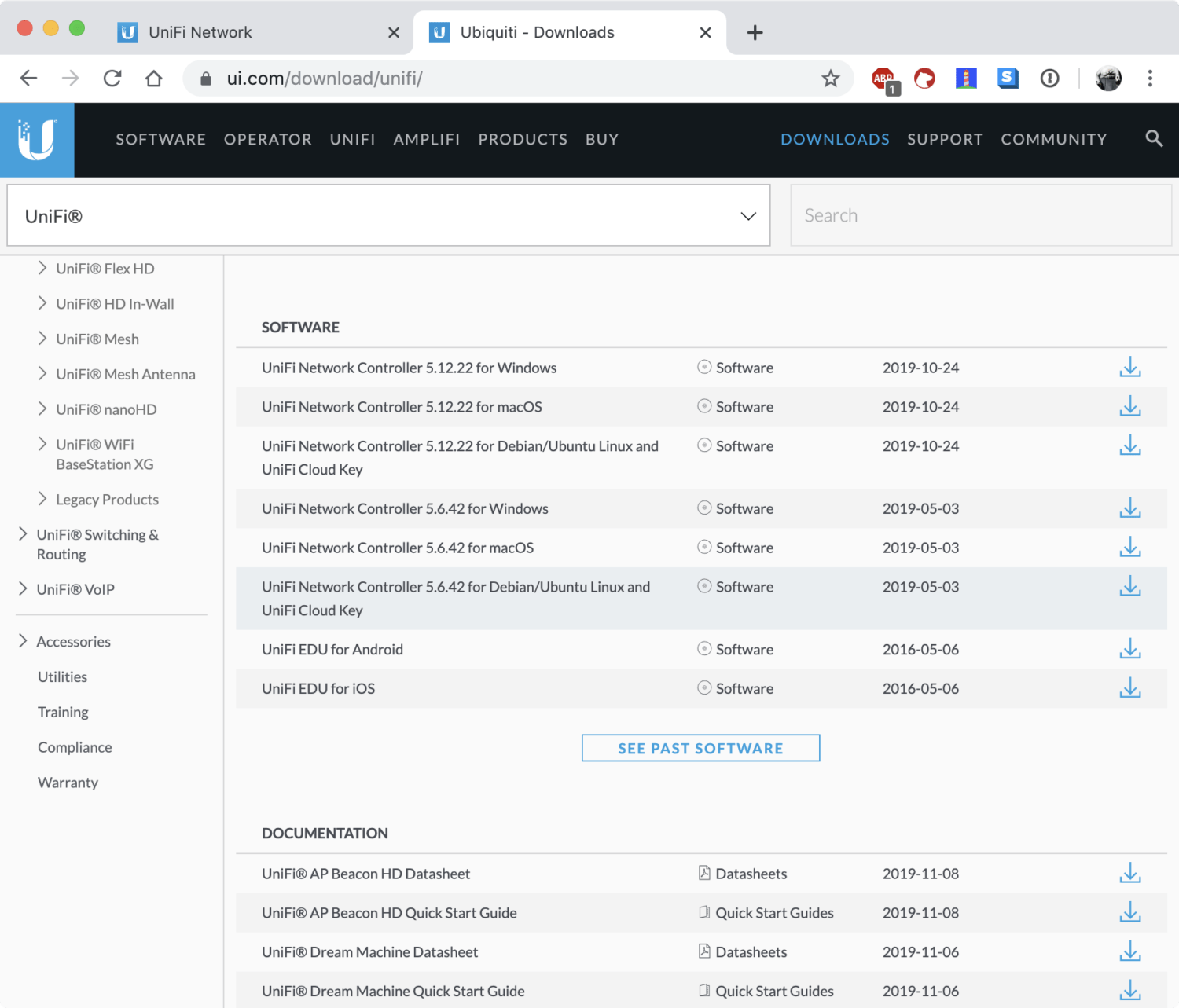Screen dimensions: 1179x1008
Task: Expand UniFi® WiFi BaseStation XG
Action: [42, 444]
